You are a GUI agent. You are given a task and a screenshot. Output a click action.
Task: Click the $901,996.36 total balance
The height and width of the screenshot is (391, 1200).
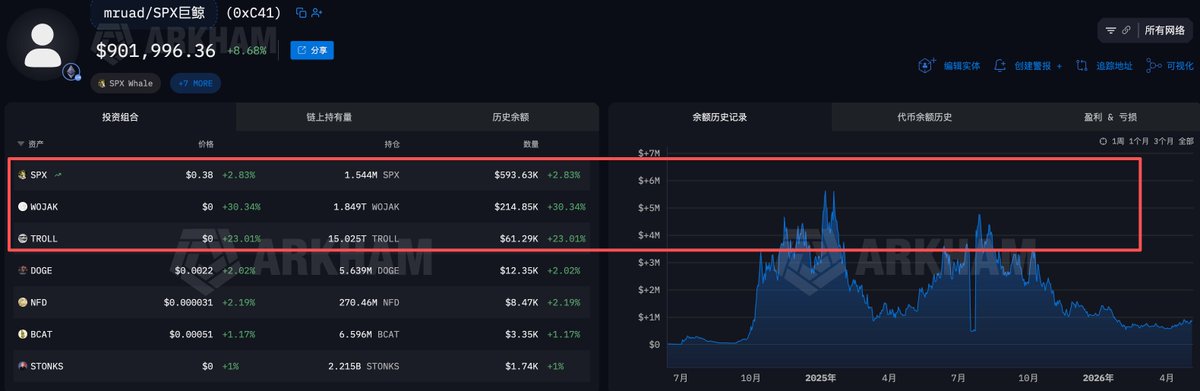click(x=156, y=50)
